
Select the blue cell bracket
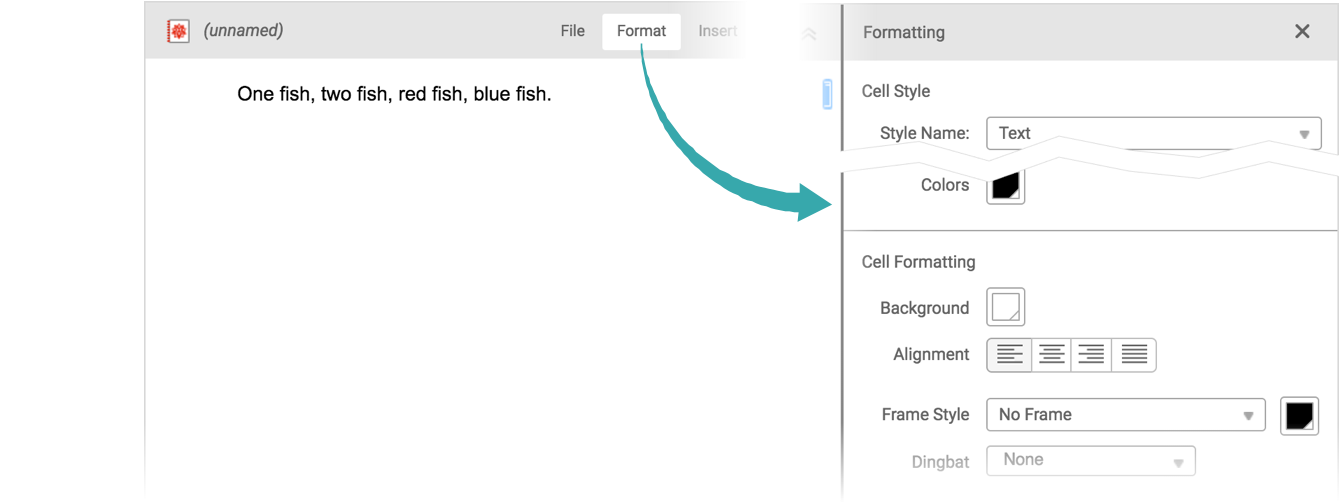coord(827,94)
